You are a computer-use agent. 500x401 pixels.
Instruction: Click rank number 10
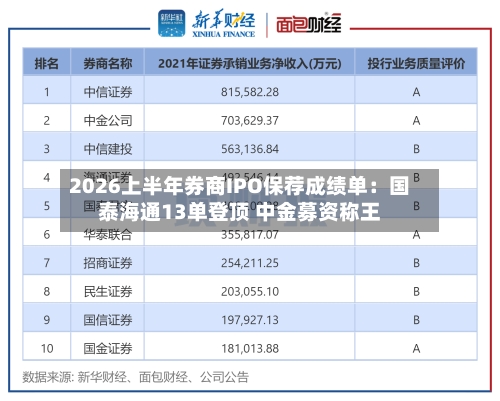tap(47, 349)
